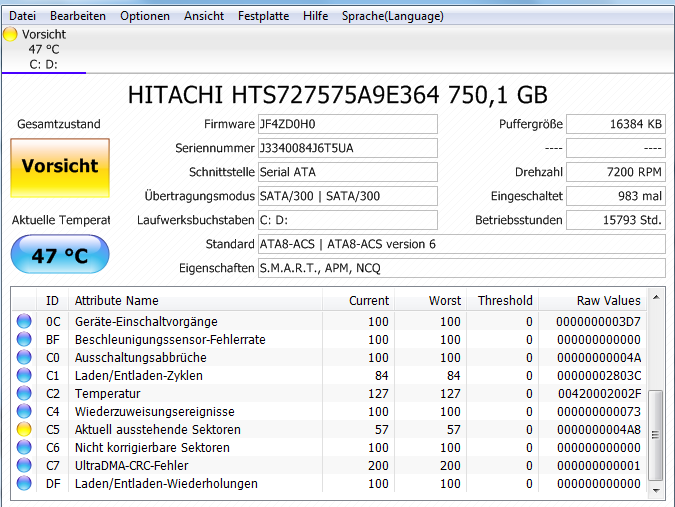Select the Wiederzuweisungsereignisse attribute row
The height and width of the screenshot is (507, 675).
click(x=329, y=412)
